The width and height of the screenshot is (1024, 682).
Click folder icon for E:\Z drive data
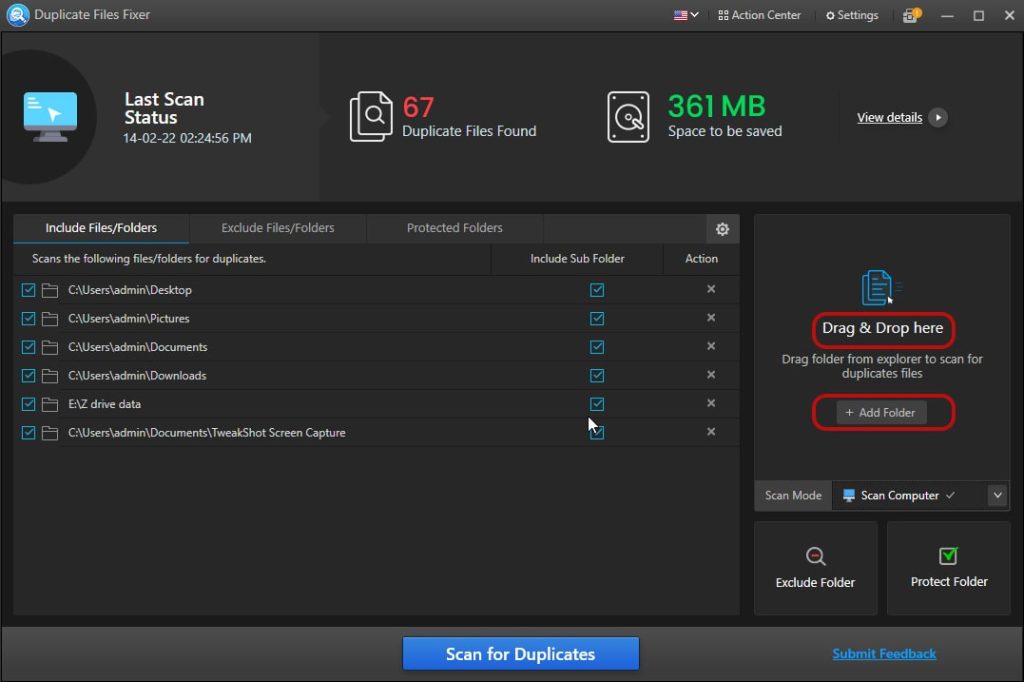[50, 404]
